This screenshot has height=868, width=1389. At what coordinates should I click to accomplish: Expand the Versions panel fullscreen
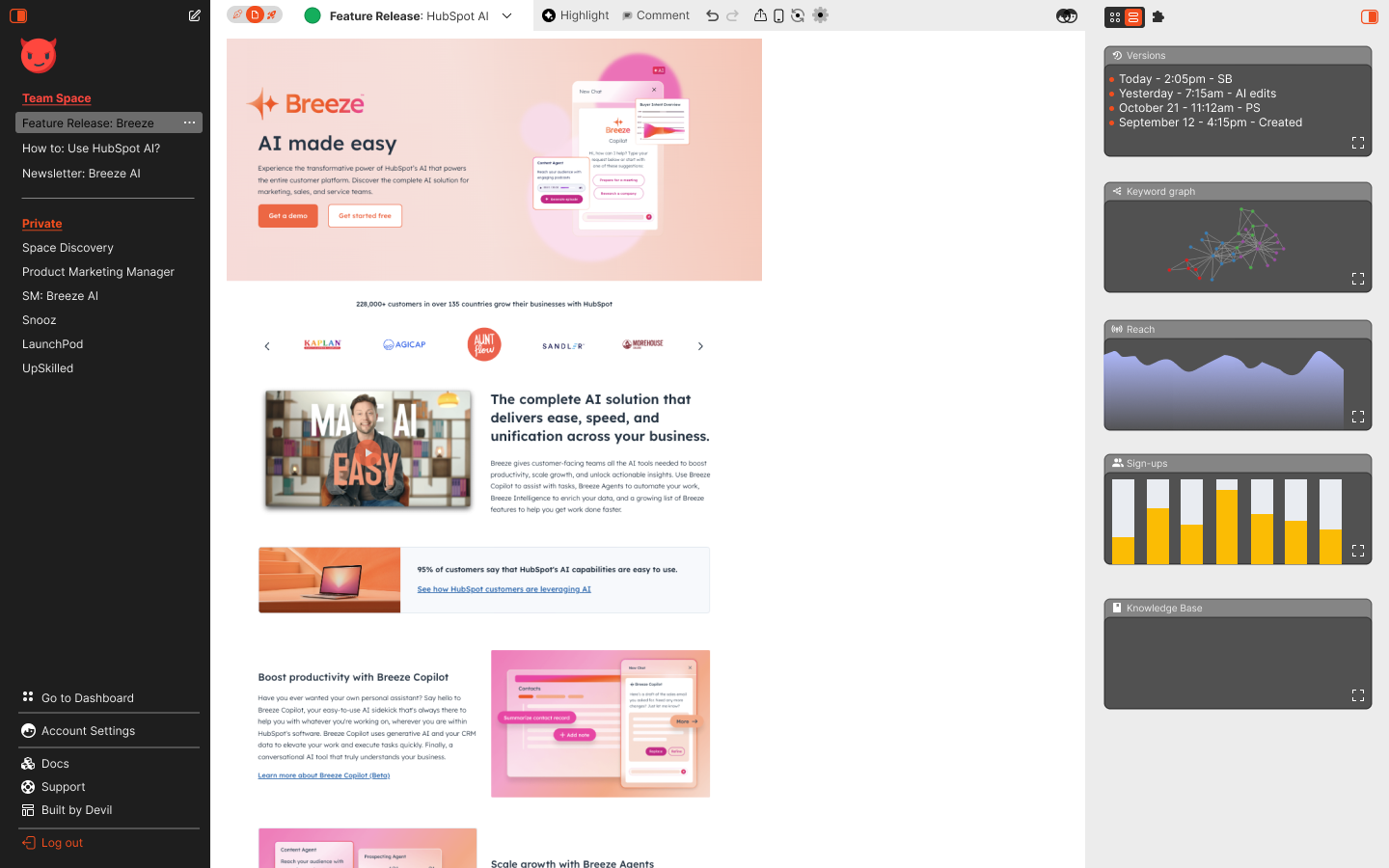(1358, 143)
